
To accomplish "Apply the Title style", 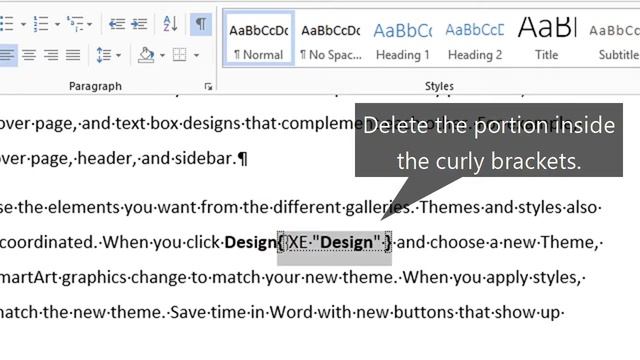I will coord(547,39).
